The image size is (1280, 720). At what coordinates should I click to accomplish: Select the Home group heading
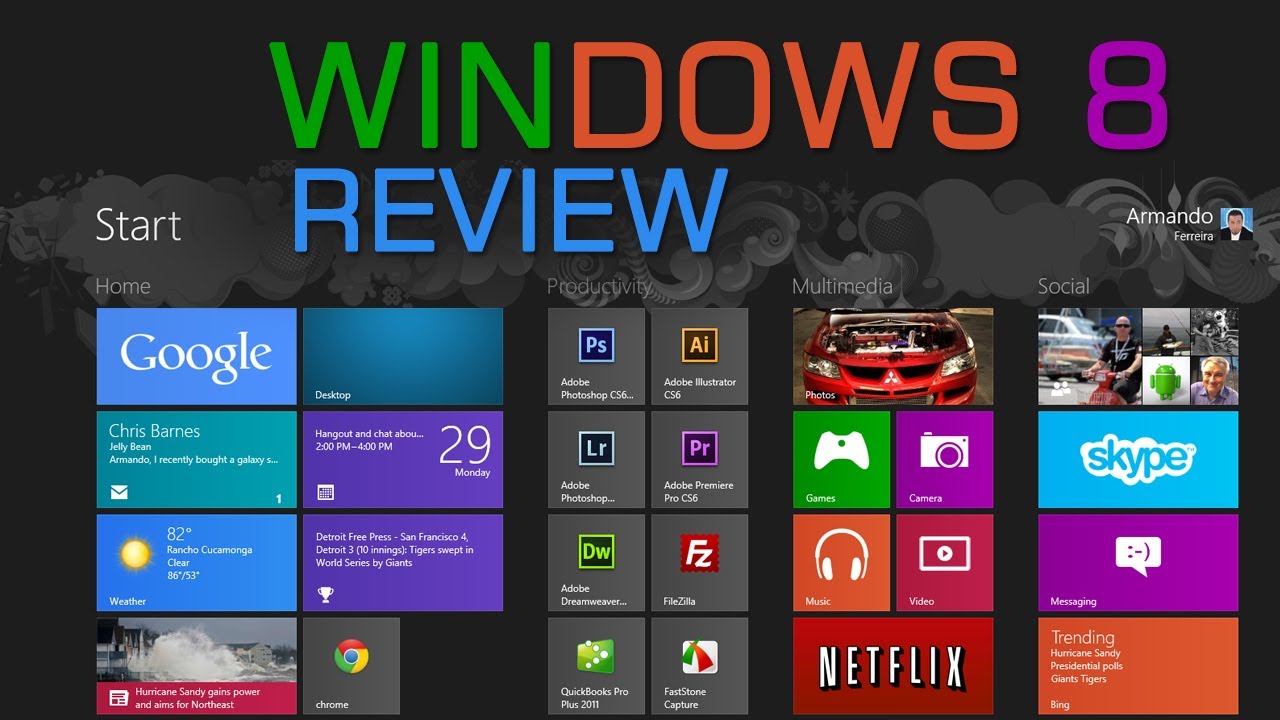pos(122,286)
